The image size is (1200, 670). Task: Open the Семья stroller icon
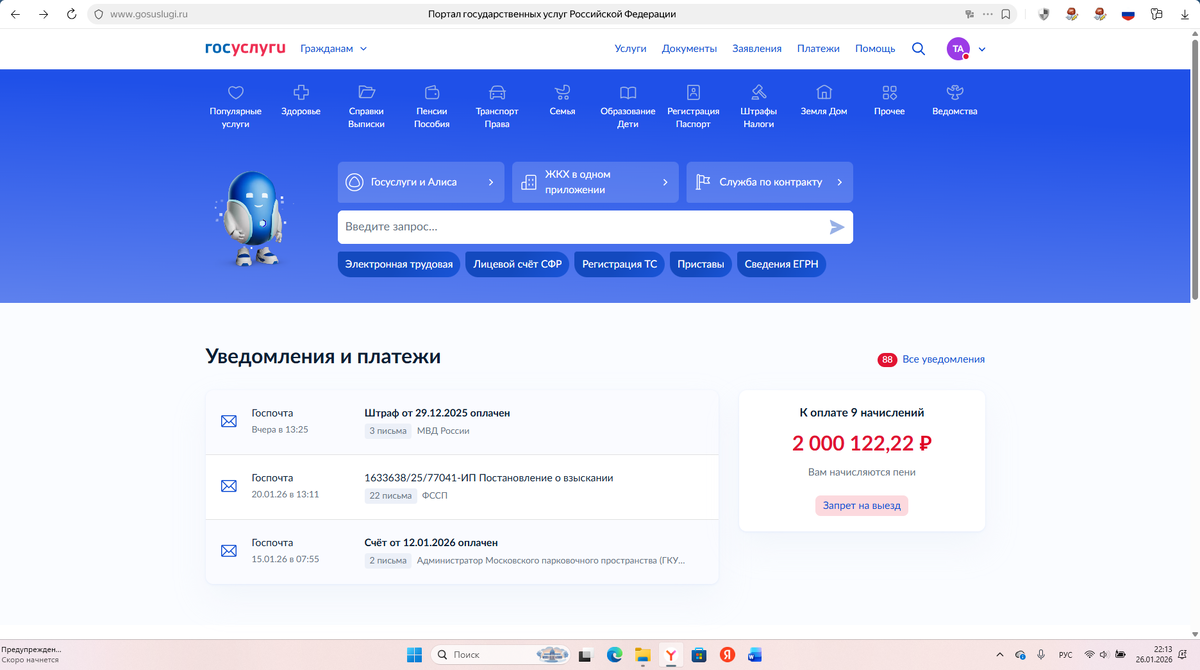click(x=562, y=92)
